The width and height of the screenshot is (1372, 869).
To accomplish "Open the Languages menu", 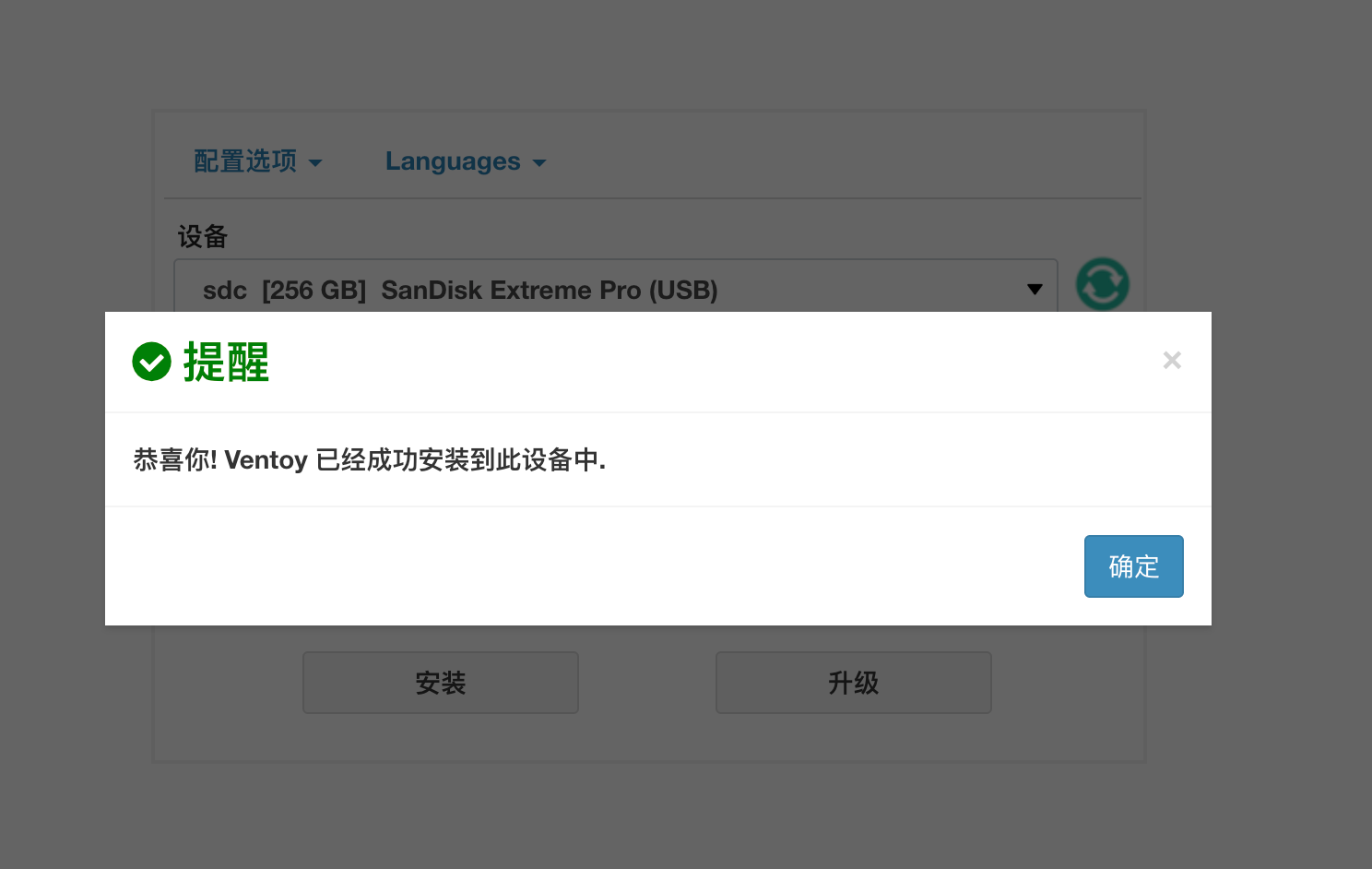I will point(466,161).
